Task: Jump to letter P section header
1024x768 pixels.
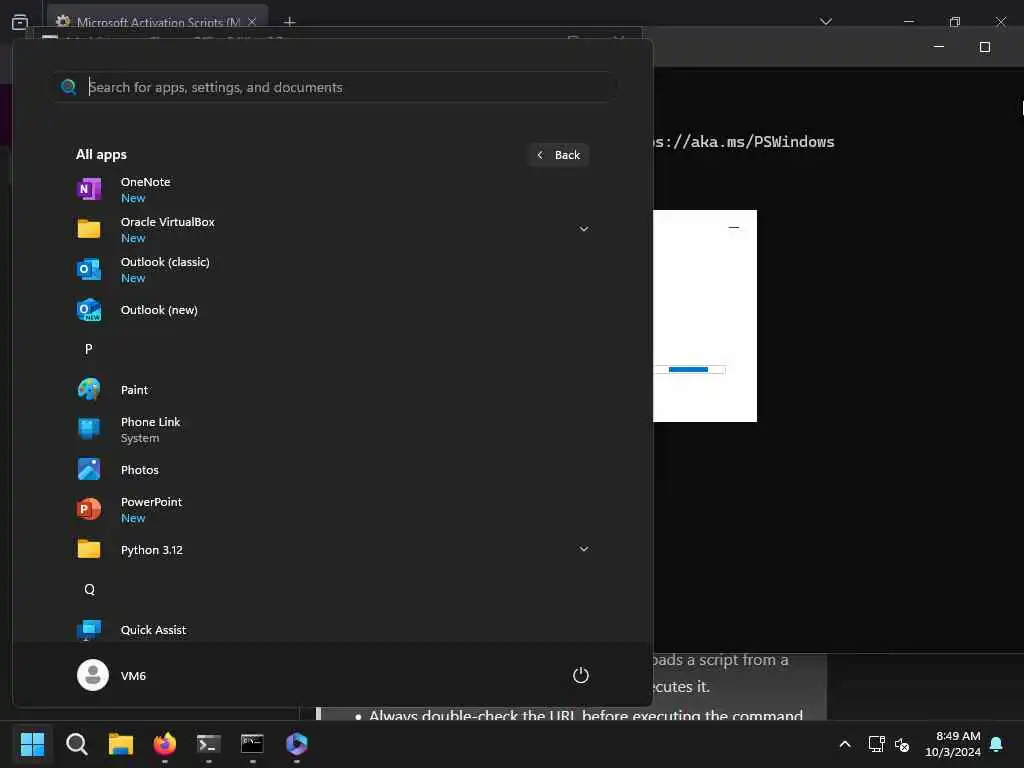Action: tap(89, 349)
